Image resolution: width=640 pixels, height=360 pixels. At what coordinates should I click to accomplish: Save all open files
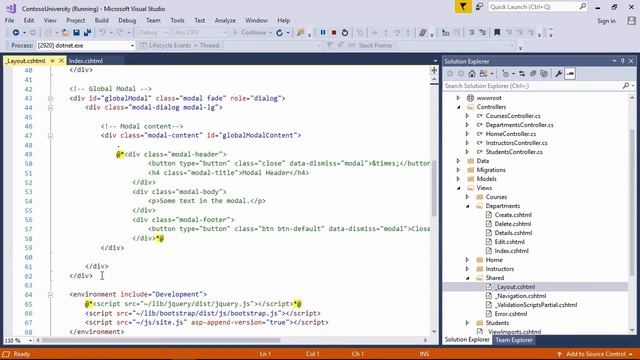click(87, 33)
